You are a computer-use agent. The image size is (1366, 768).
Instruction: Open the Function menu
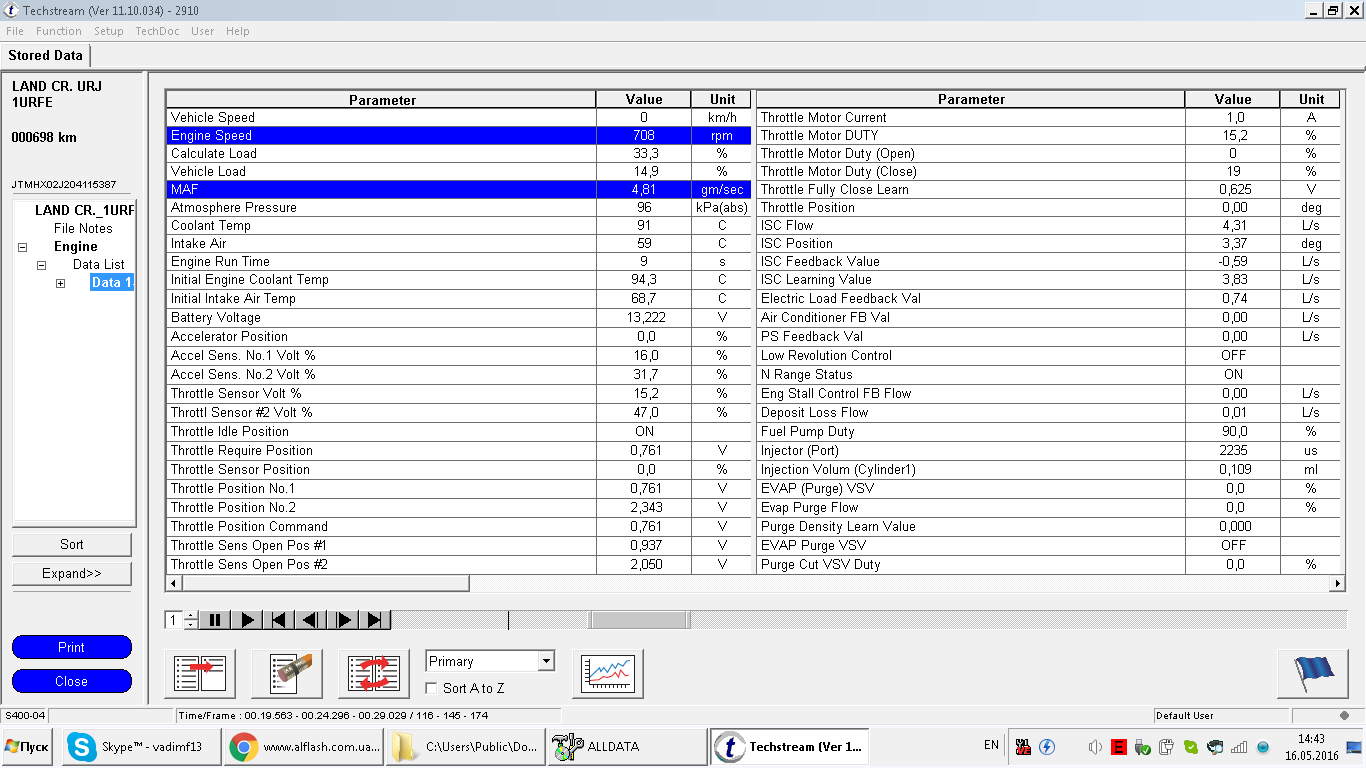click(x=59, y=31)
